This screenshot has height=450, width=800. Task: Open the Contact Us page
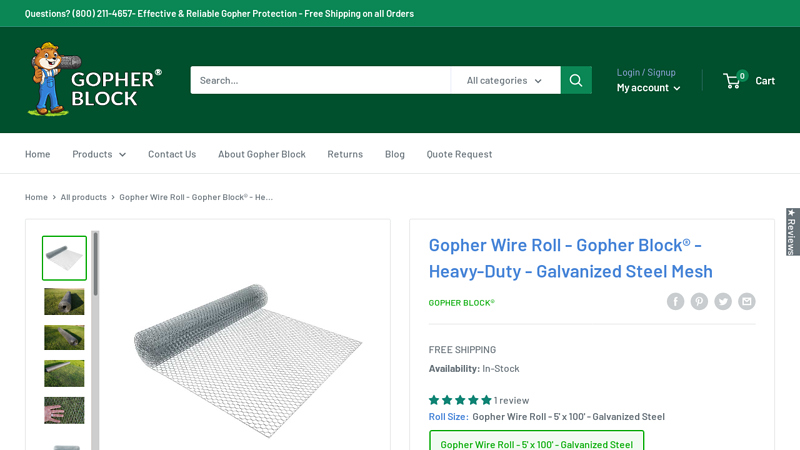tap(172, 154)
